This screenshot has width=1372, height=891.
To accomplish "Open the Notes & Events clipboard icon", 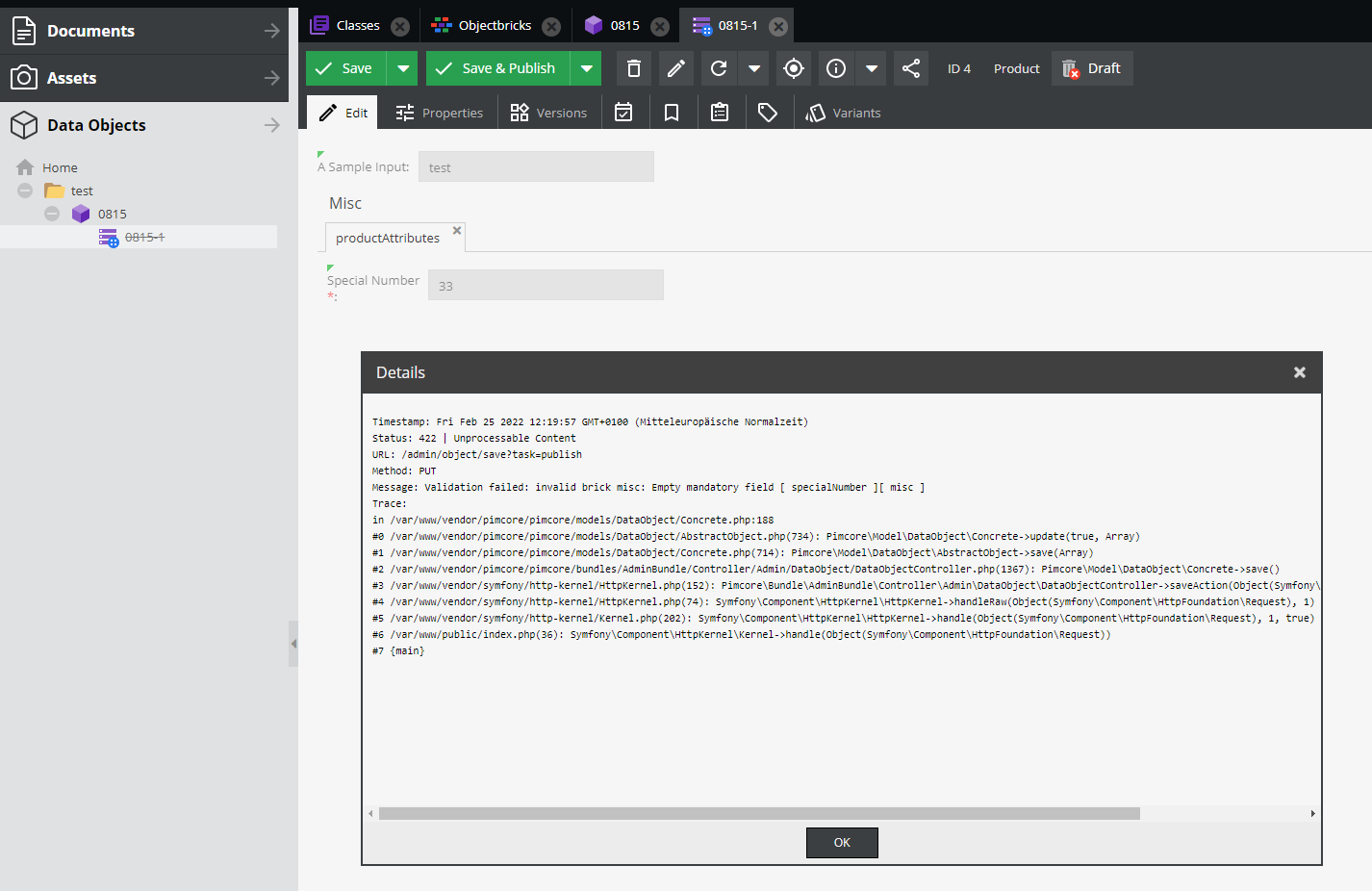I will coord(720,113).
